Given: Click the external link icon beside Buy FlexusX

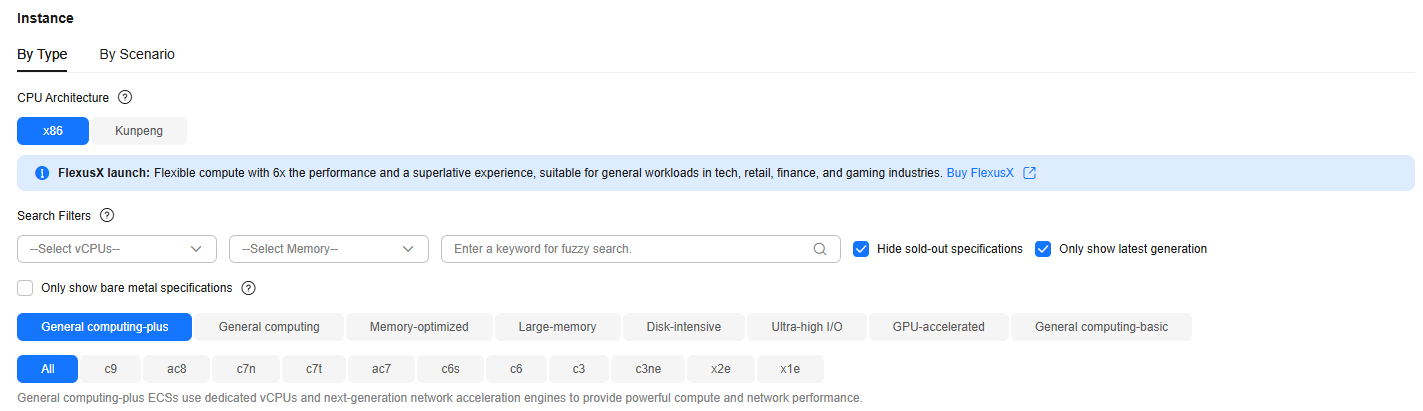Looking at the screenshot, I should 1030,173.
